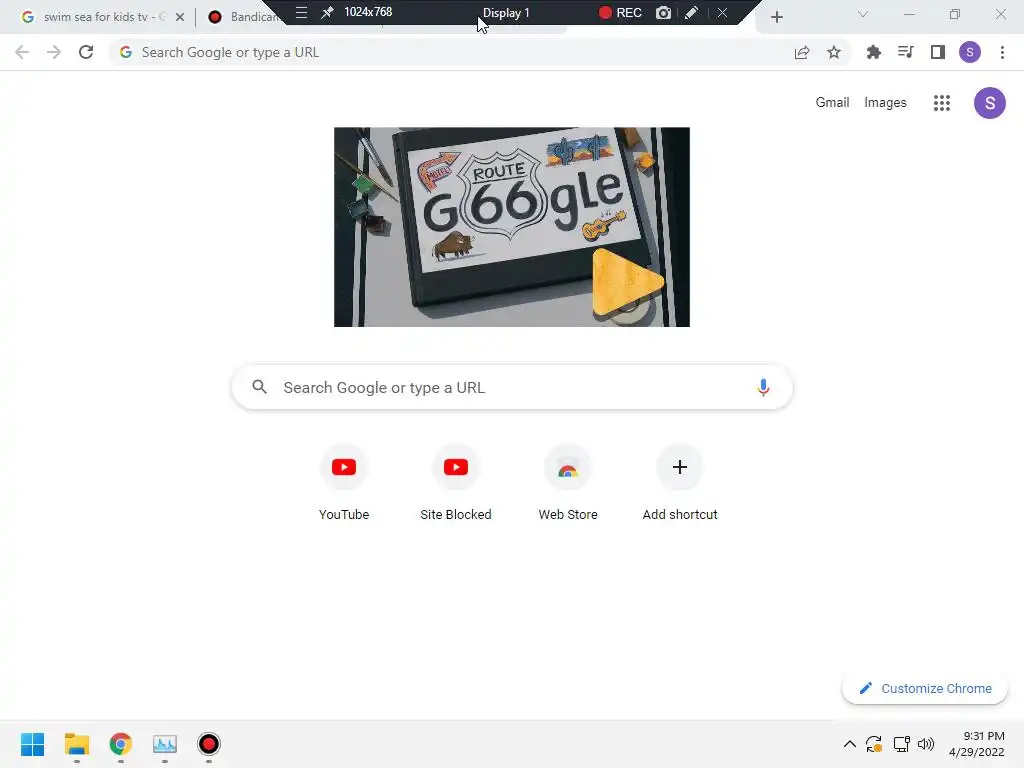This screenshot has height=768, width=1024.
Task: Open Chrome from the taskbar
Action: point(121,744)
